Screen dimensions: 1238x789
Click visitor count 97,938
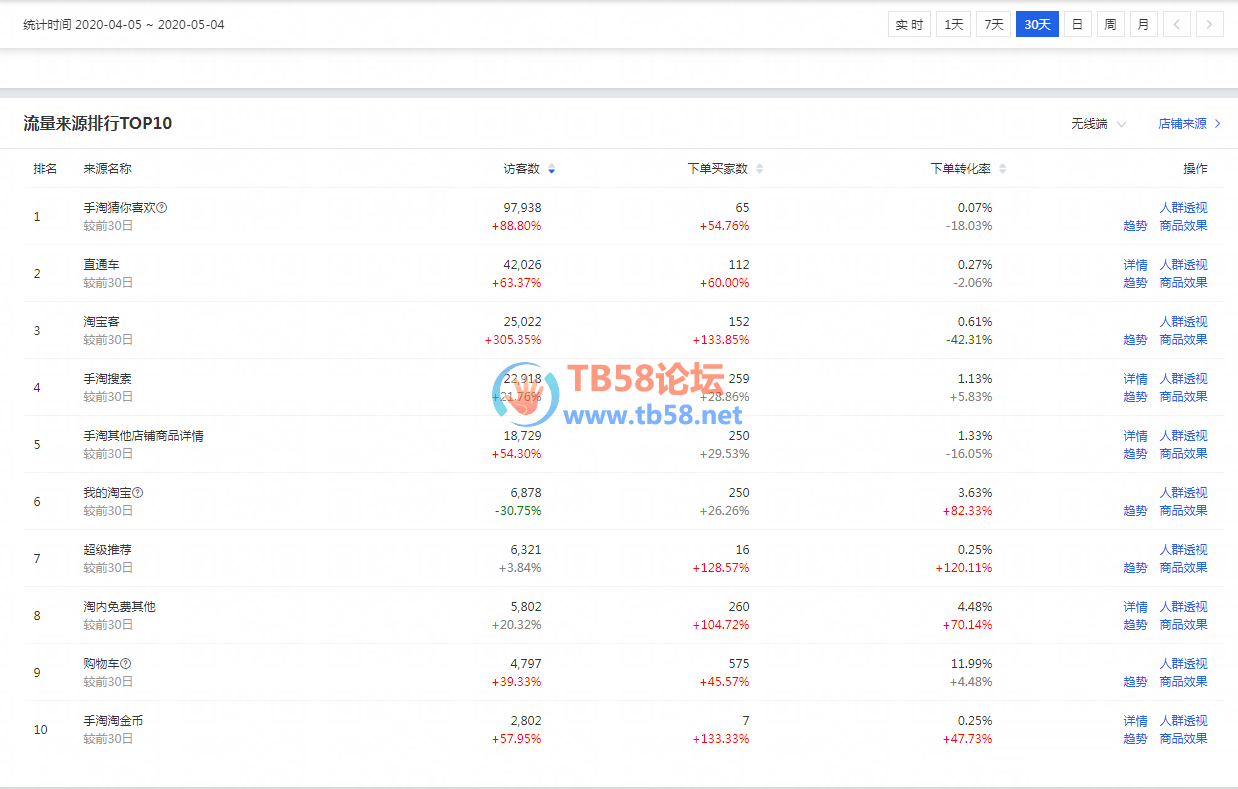click(x=522, y=208)
